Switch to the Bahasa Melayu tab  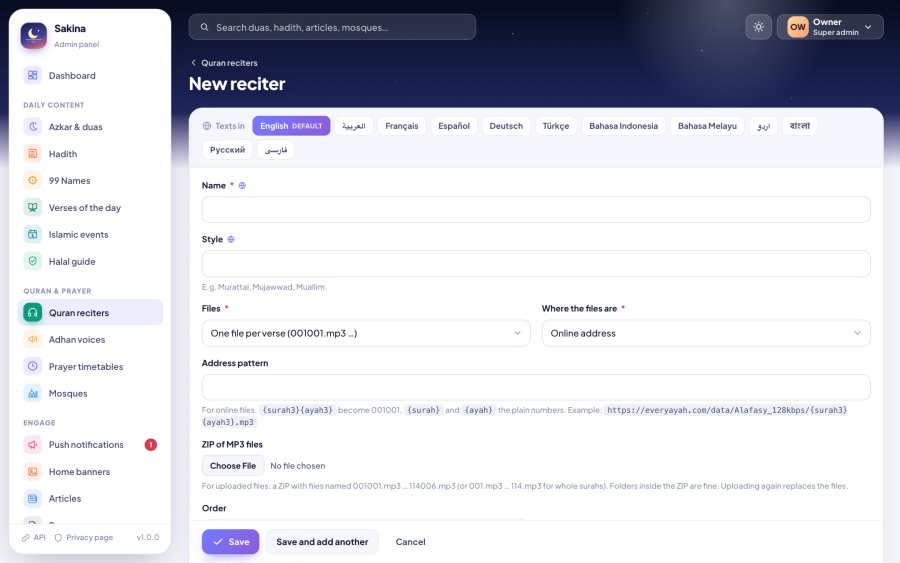[707, 126]
